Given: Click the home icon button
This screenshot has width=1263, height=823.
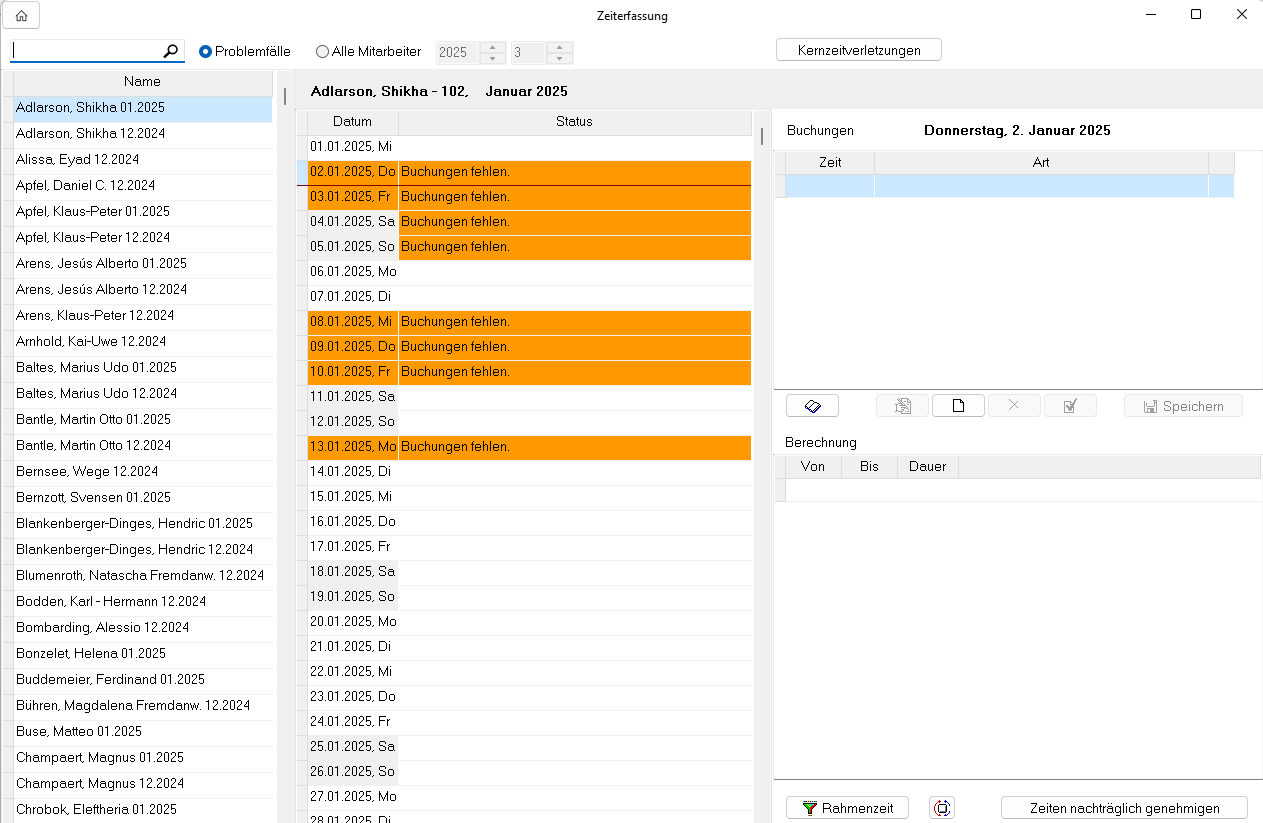Looking at the screenshot, I should (x=21, y=15).
